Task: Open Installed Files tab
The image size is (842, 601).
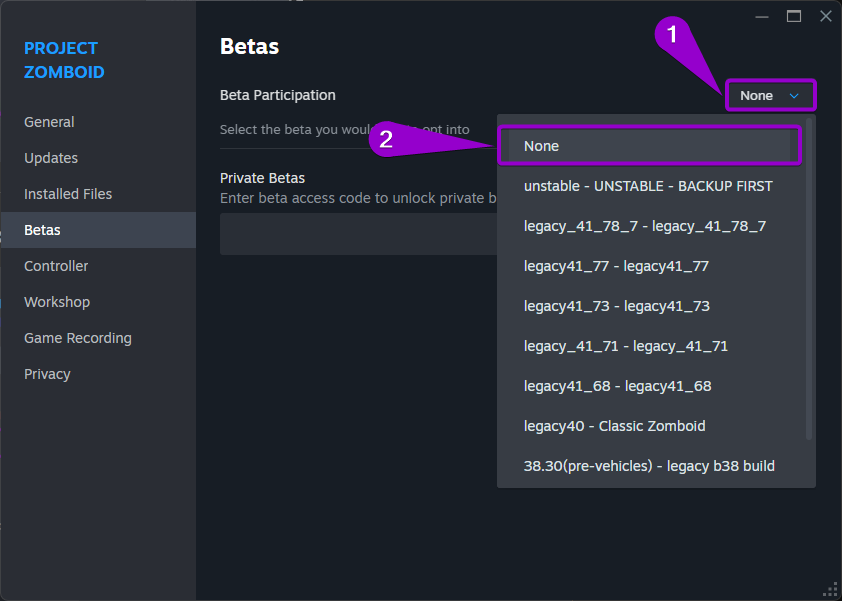Action: pyautogui.click(x=98, y=194)
